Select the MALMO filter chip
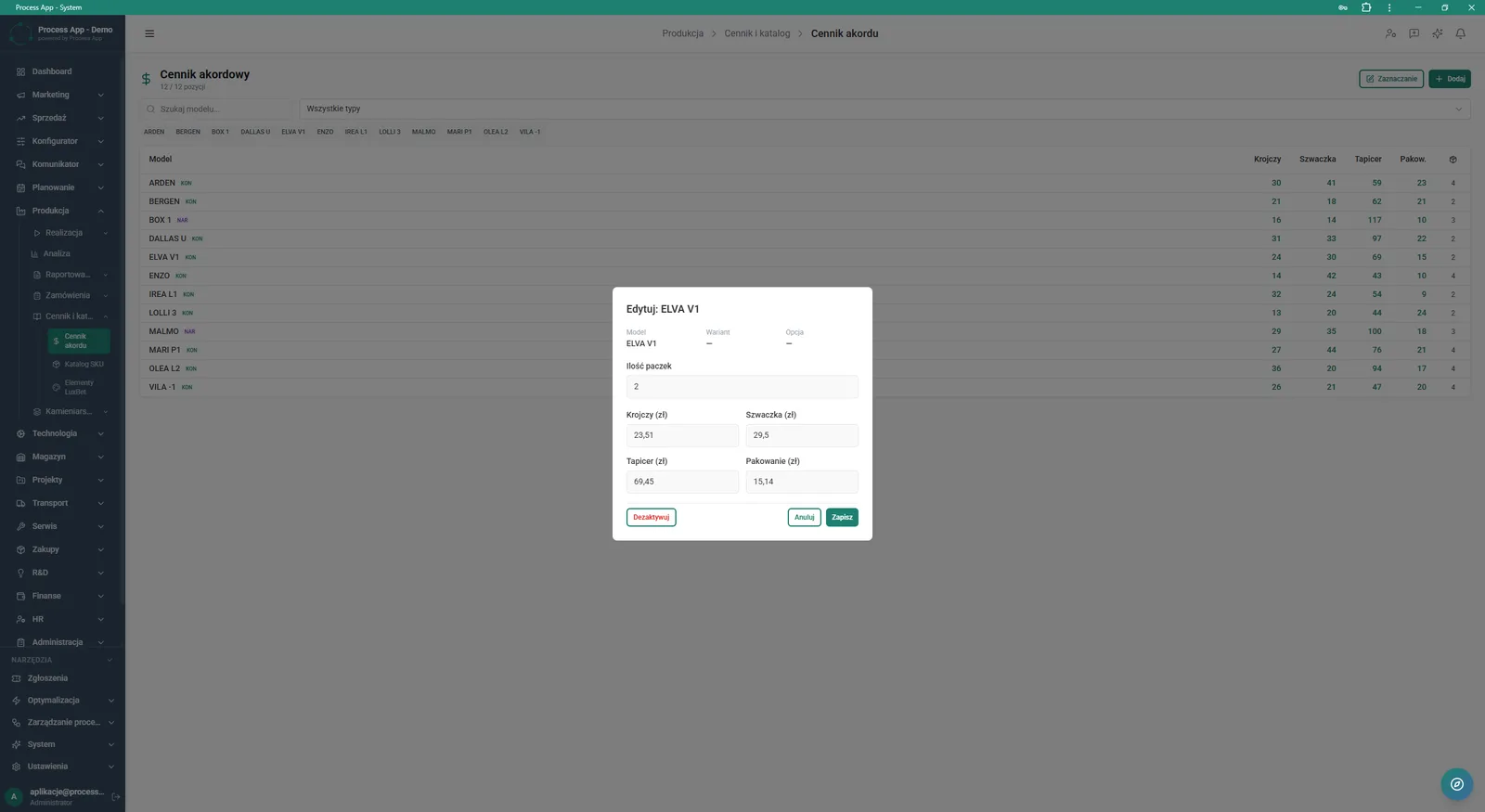Screen dimensions: 1485x812 [x=424, y=132]
